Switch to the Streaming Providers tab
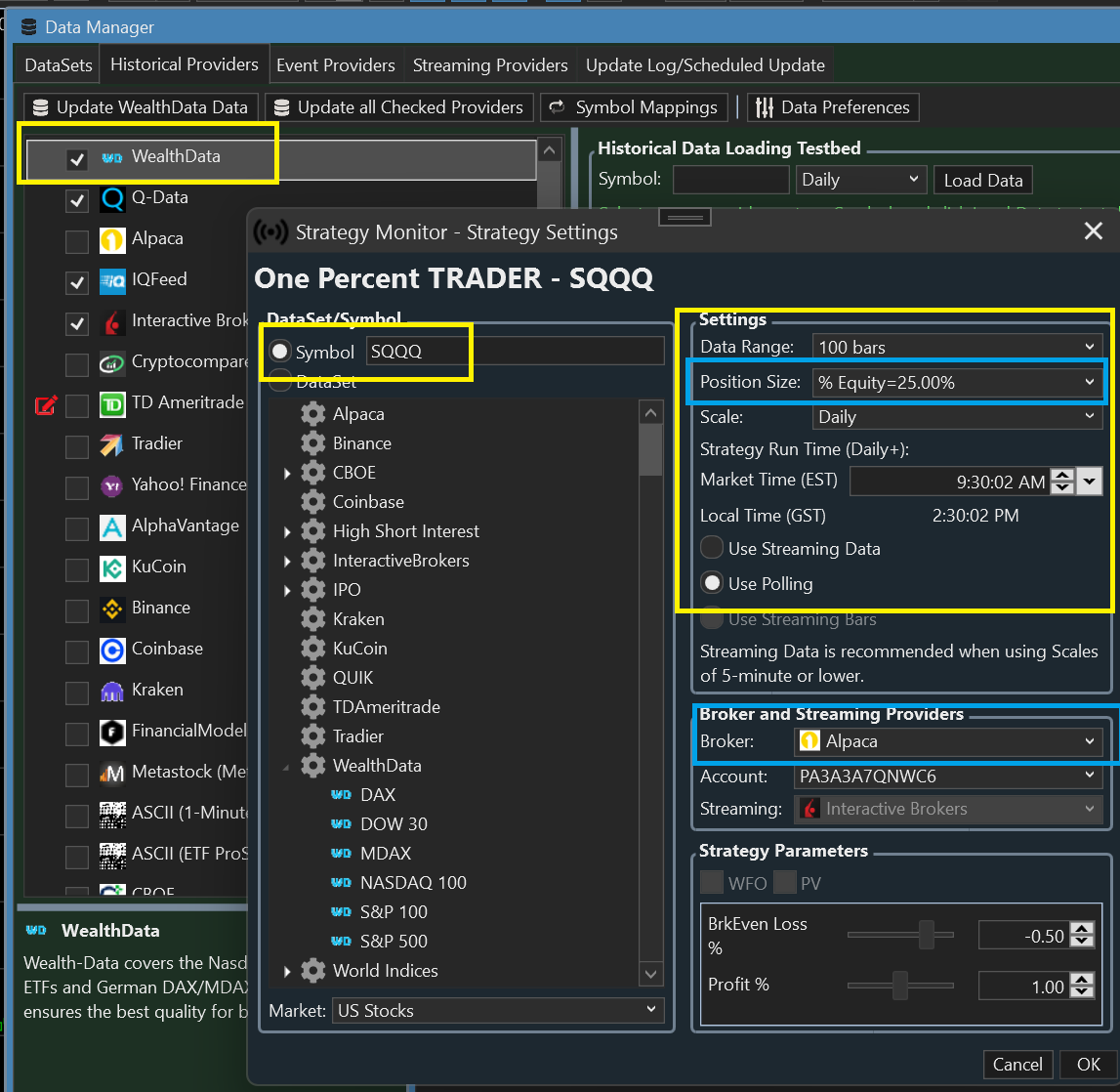 (x=490, y=65)
